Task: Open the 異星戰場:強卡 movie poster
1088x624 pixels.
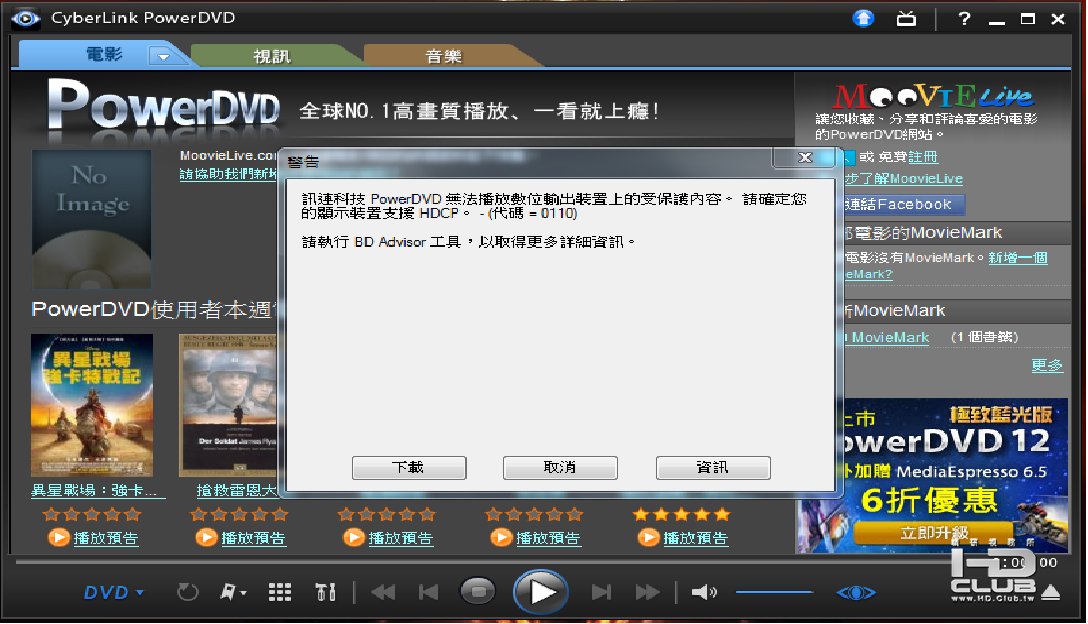Action: tap(92, 405)
